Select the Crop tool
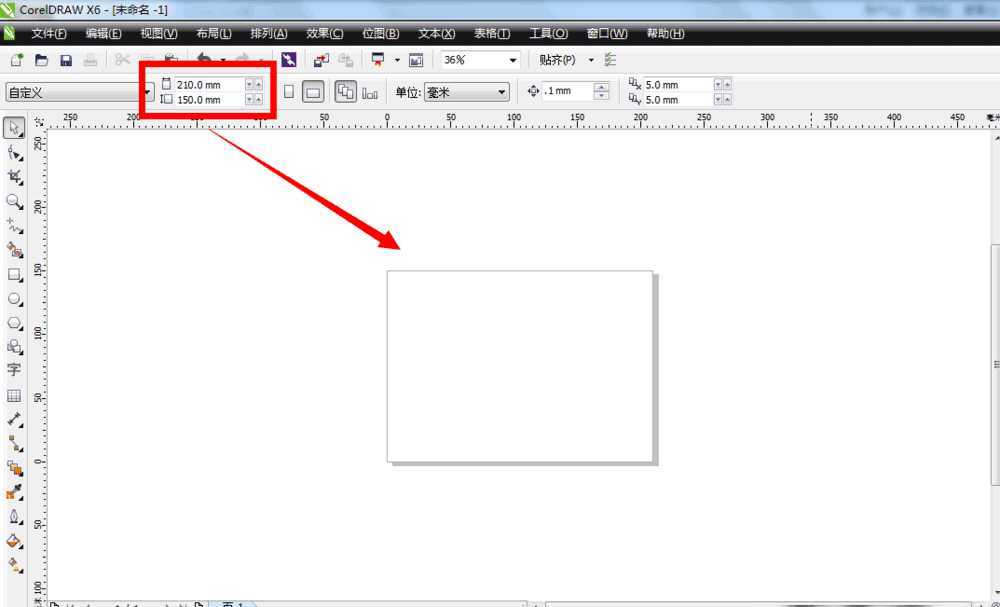The height and width of the screenshot is (607, 1000). tap(14, 178)
